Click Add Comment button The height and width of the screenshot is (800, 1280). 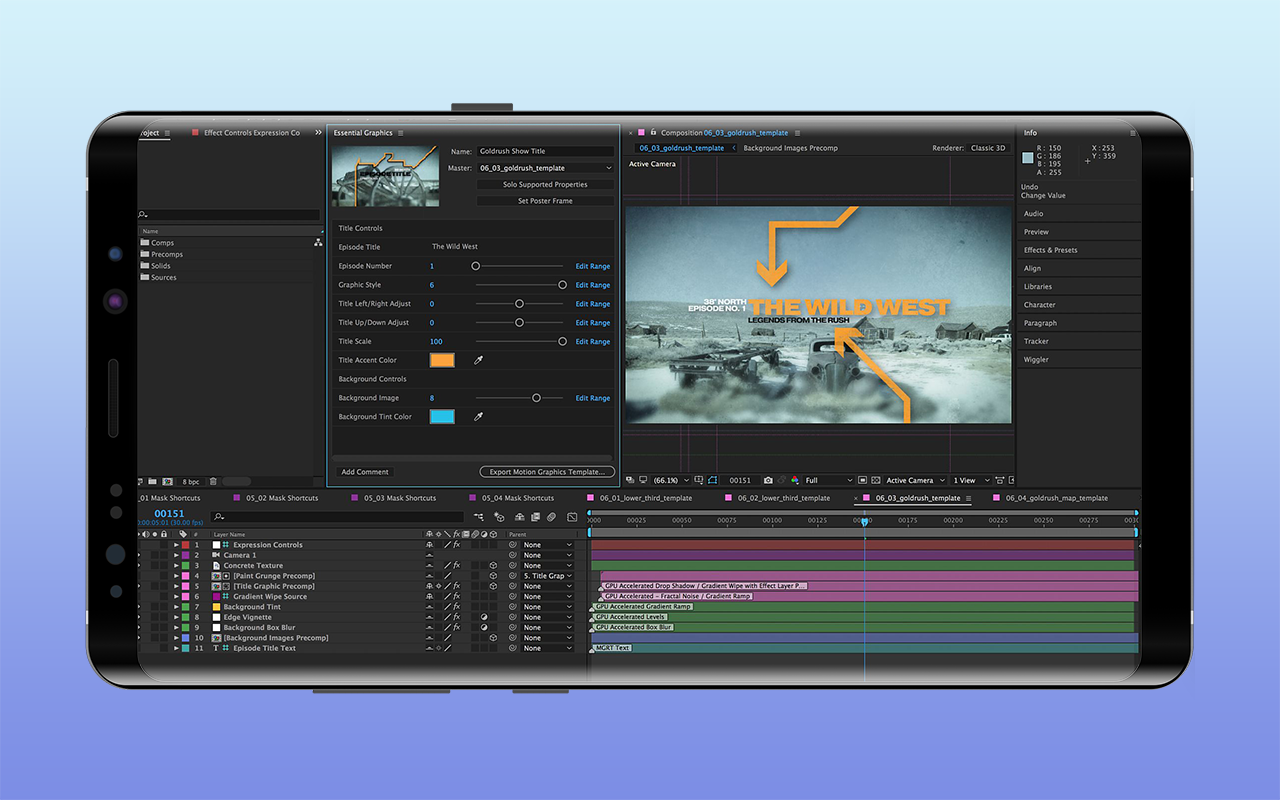(x=365, y=472)
